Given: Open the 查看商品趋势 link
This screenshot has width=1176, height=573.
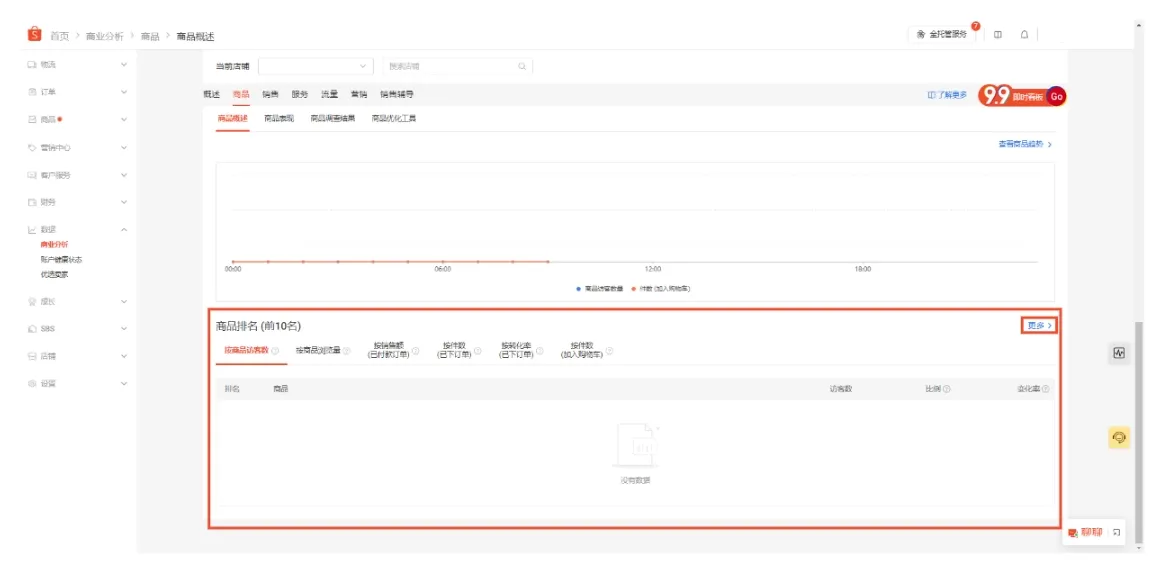Looking at the screenshot, I should pyautogui.click(x=1024, y=144).
